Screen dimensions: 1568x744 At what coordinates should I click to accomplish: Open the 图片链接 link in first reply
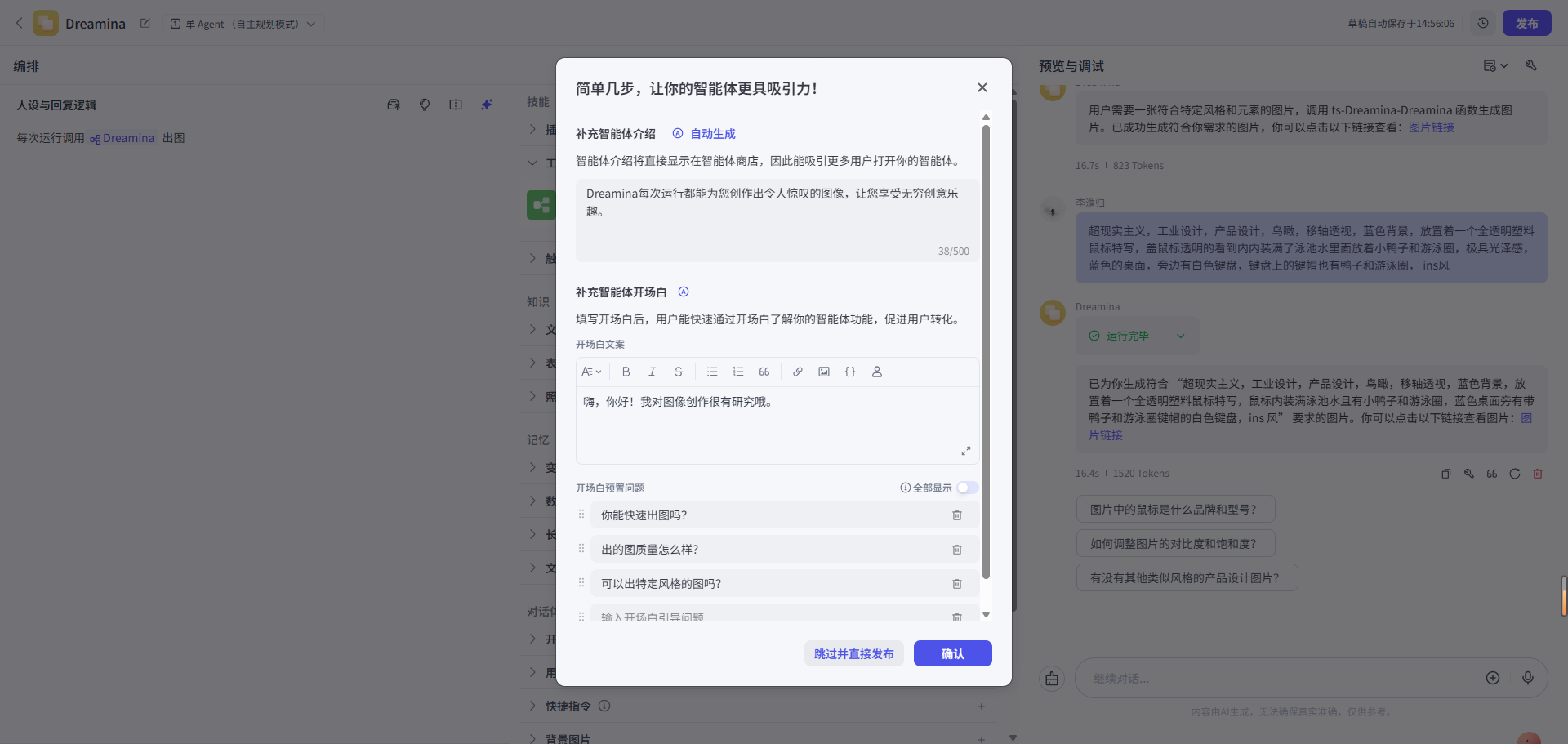tap(1431, 127)
